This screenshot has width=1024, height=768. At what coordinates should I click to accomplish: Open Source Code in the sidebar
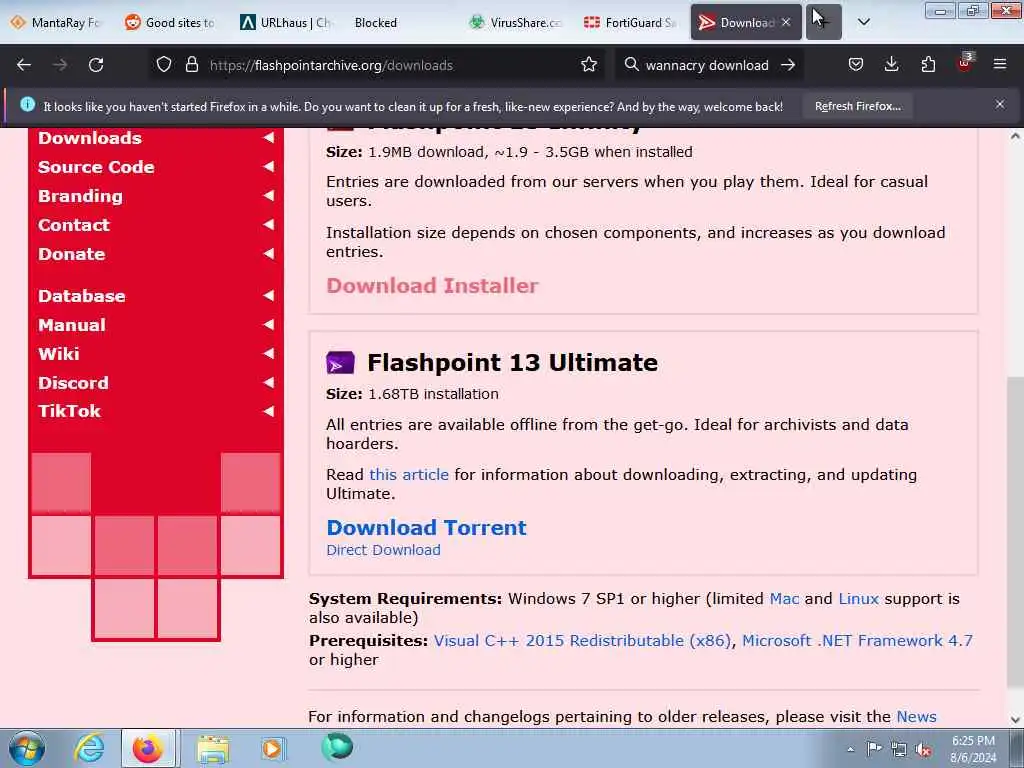point(96,167)
